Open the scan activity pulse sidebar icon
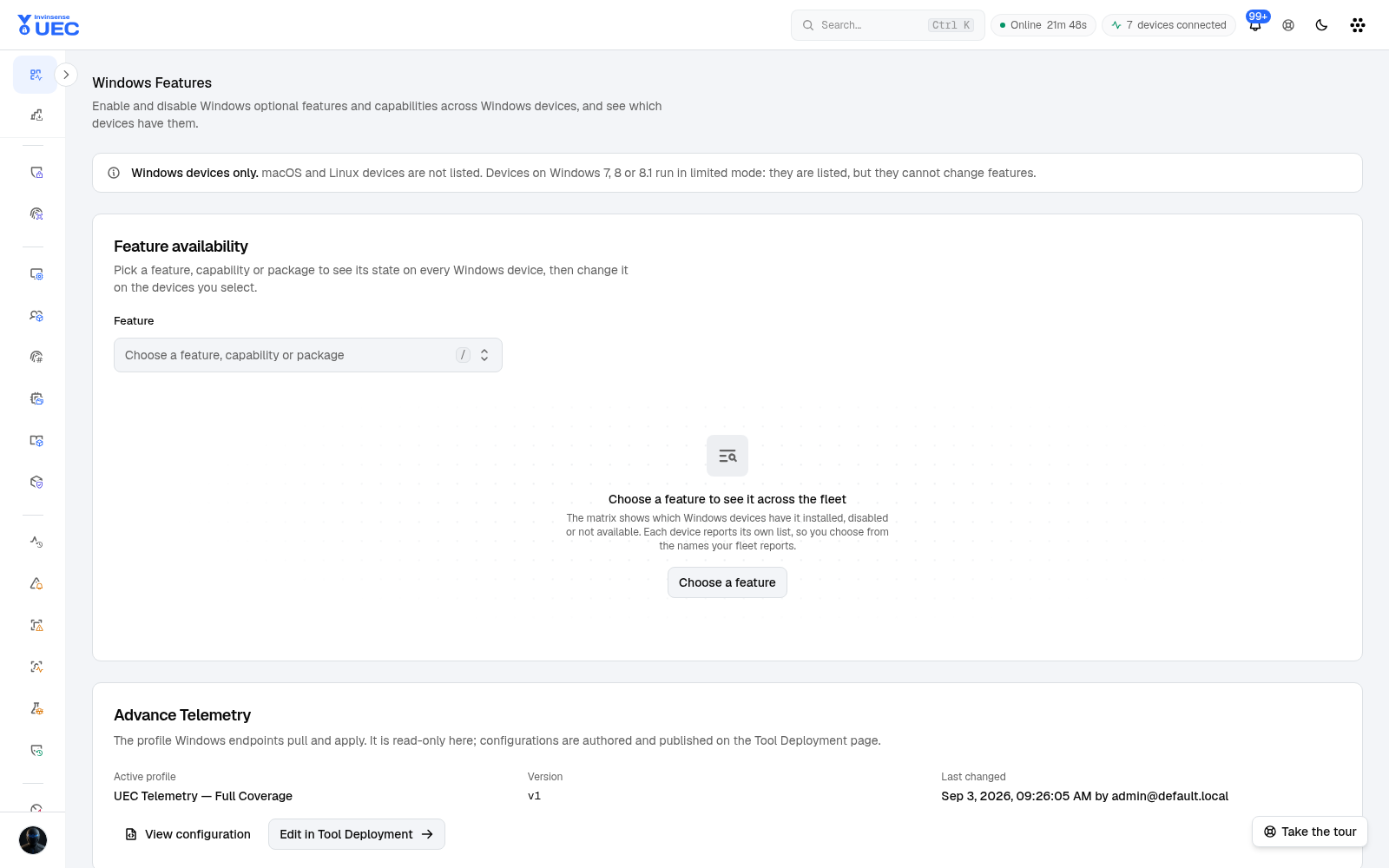This screenshot has width=1389, height=868. 36,667
